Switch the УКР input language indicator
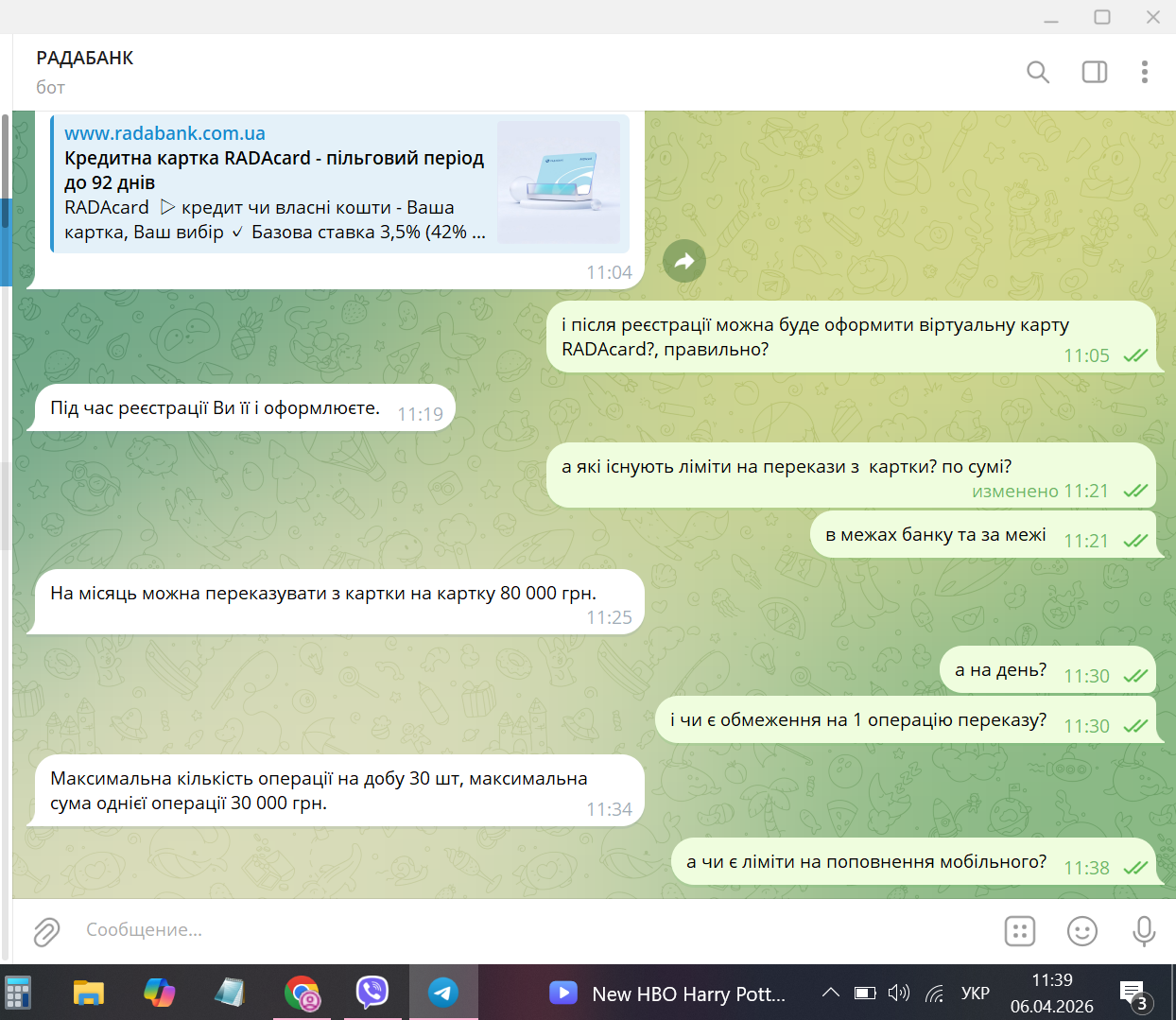 [x=976, y=994]
